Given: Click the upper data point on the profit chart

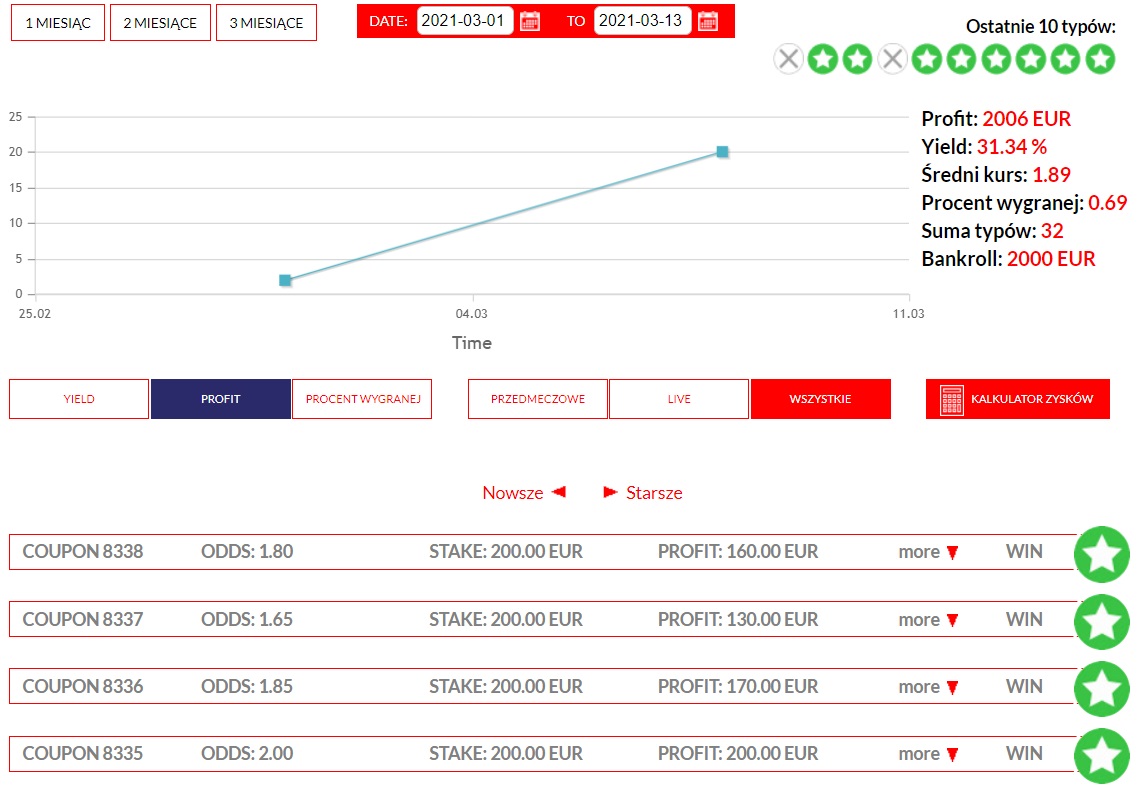Looking at the screenshot, I should [x=722, y=152].
